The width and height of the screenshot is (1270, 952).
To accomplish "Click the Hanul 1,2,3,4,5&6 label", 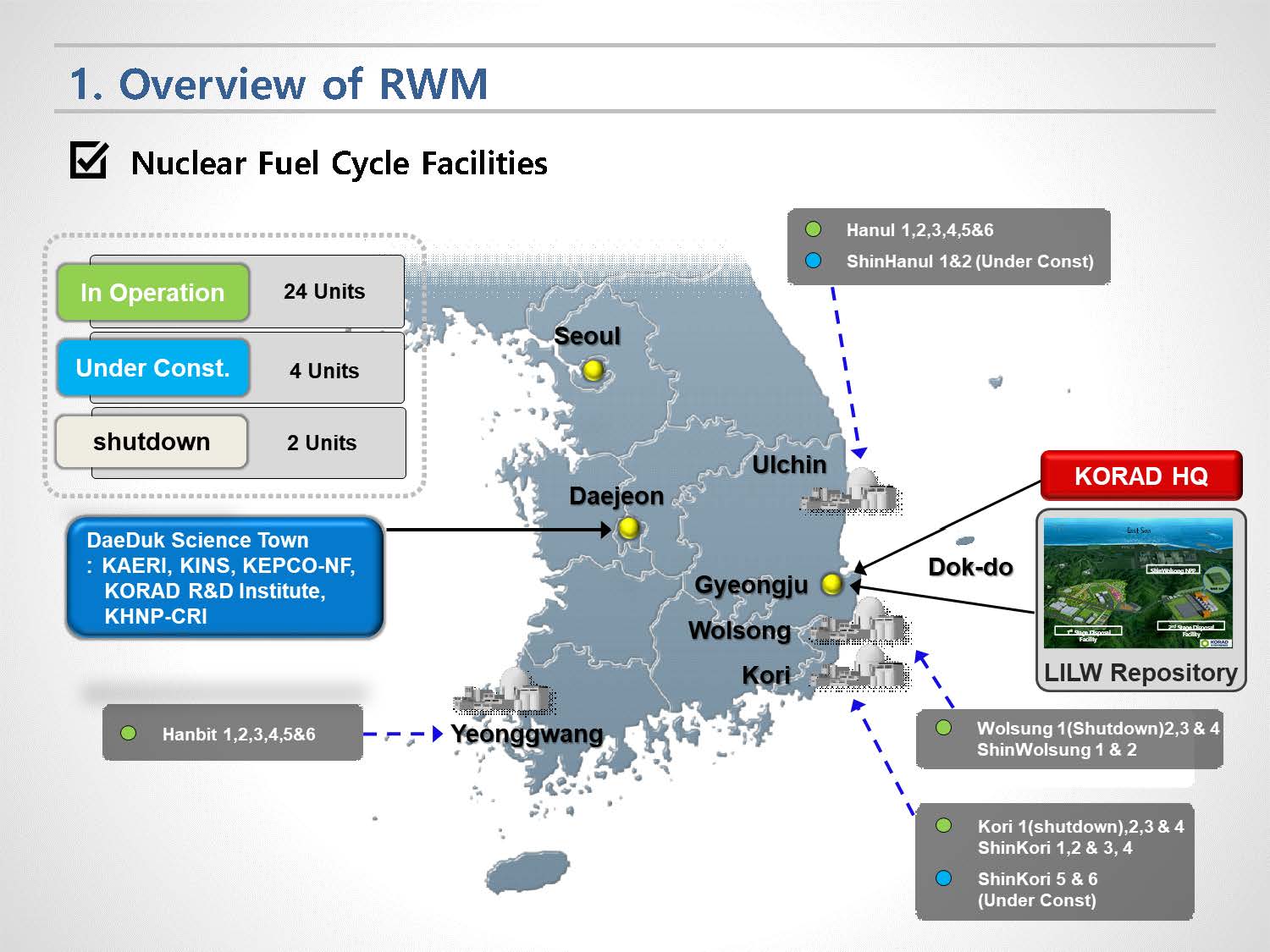I will click(919, 230).
